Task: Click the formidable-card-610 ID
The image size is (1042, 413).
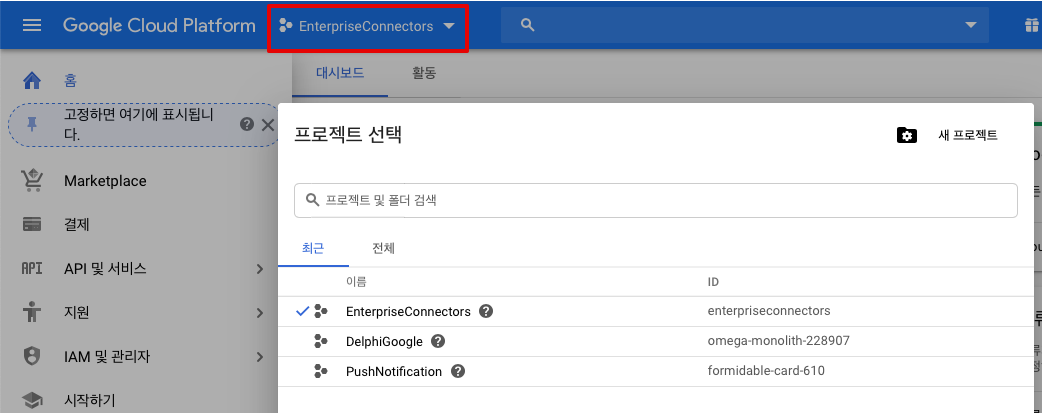Action: tap(766, 370)
